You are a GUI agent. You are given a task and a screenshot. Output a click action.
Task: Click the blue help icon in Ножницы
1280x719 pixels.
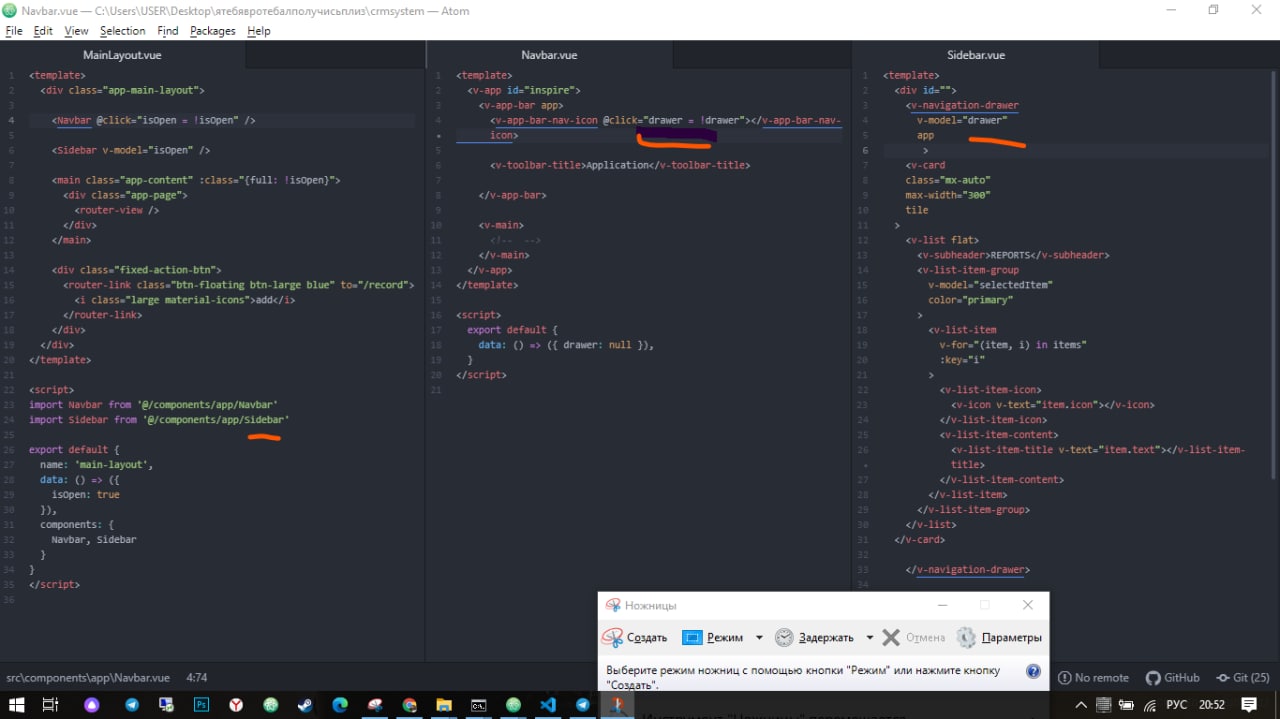1033,671
